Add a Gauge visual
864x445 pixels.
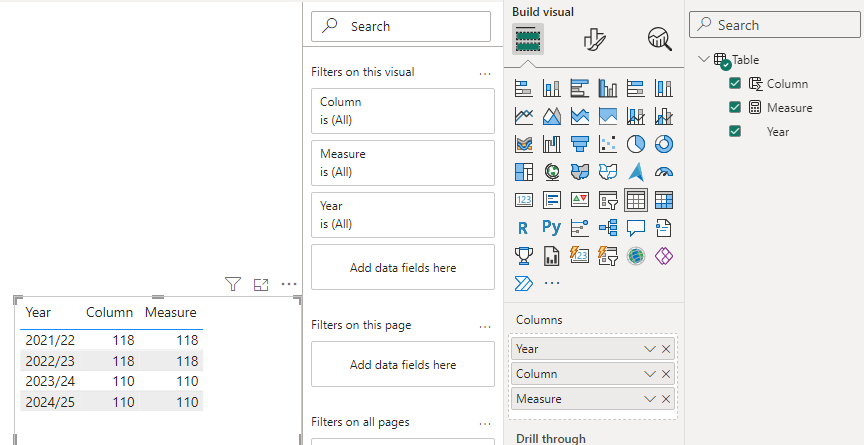[664, 172]
